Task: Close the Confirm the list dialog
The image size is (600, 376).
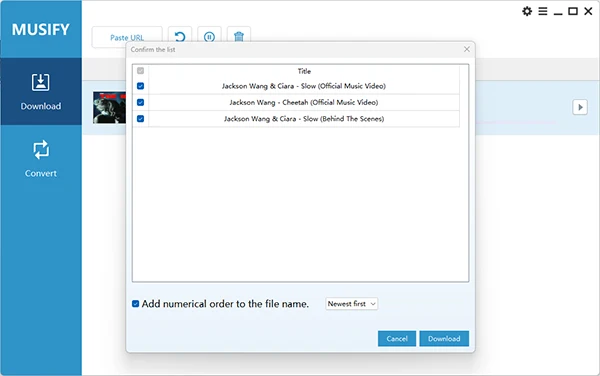Action: click(x=466, y=49)
